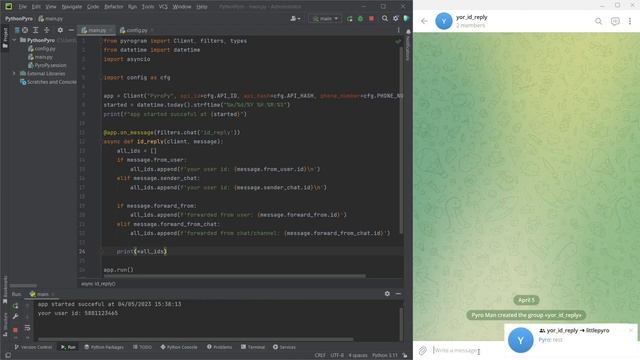Open Services tool window
The image size is (640, 360).
[x=284, y=347]
